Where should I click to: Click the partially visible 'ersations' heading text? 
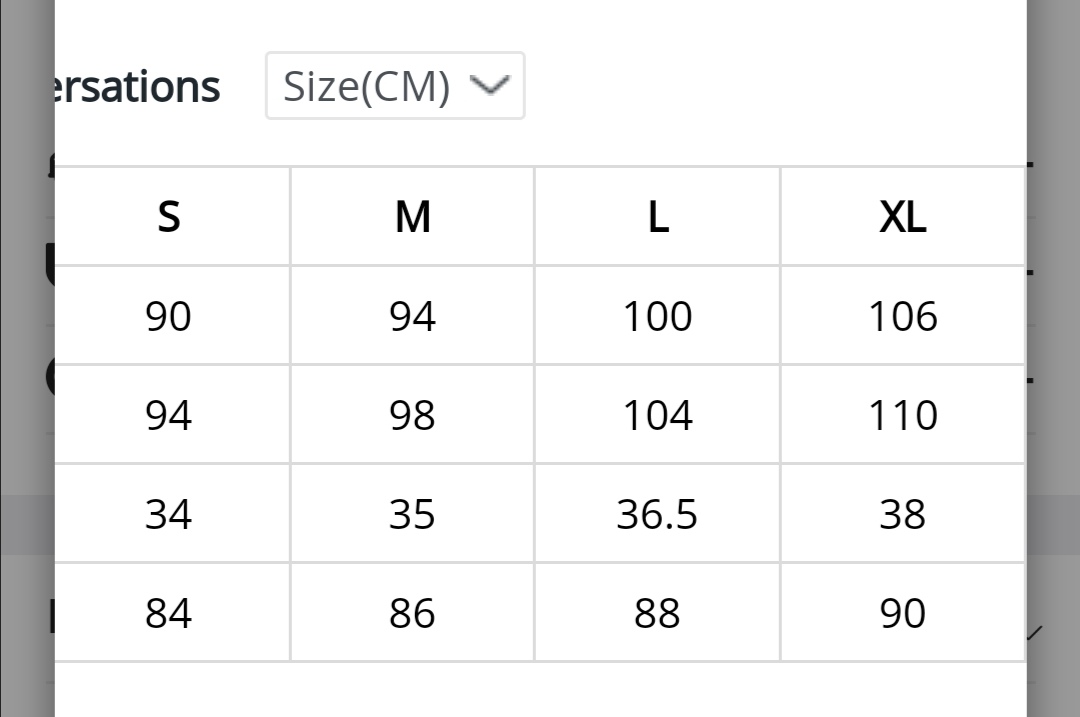click(x=138, y=88)
